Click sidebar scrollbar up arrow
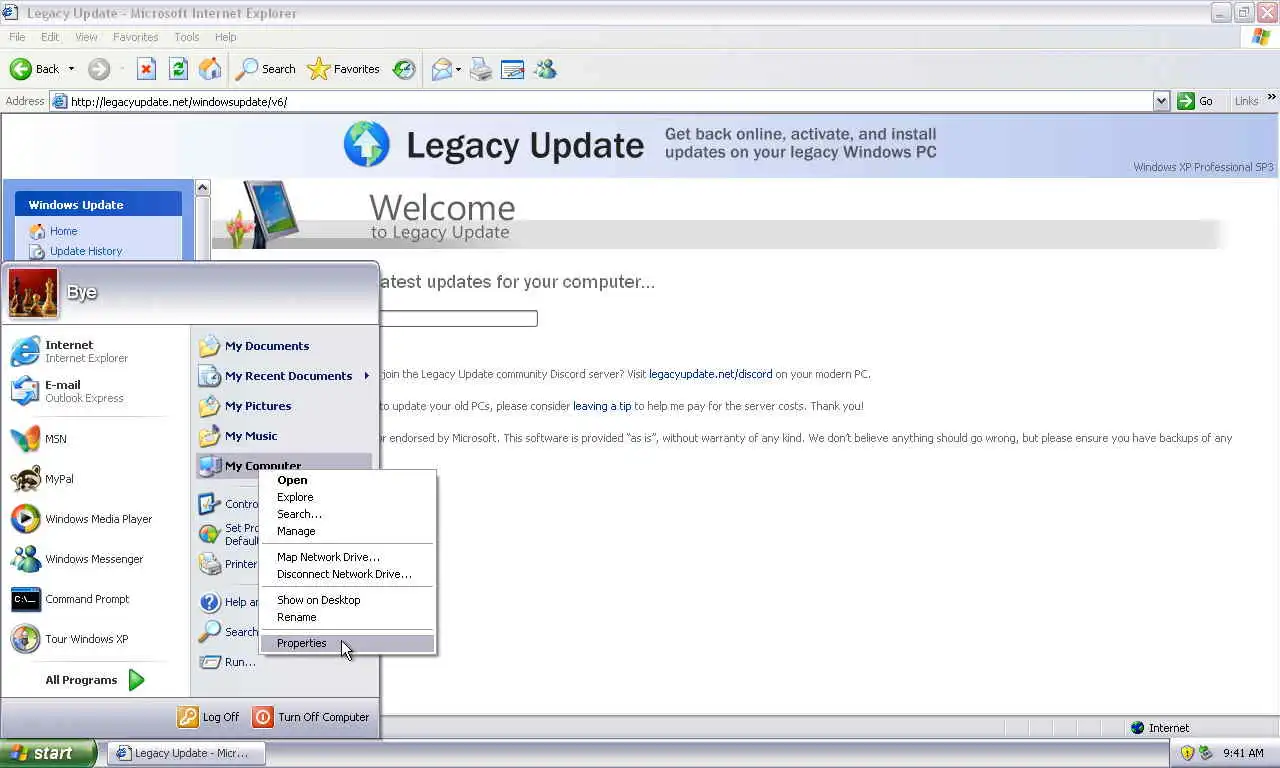Viewport: 1280px width, 768px height. [x=203, y=188]
